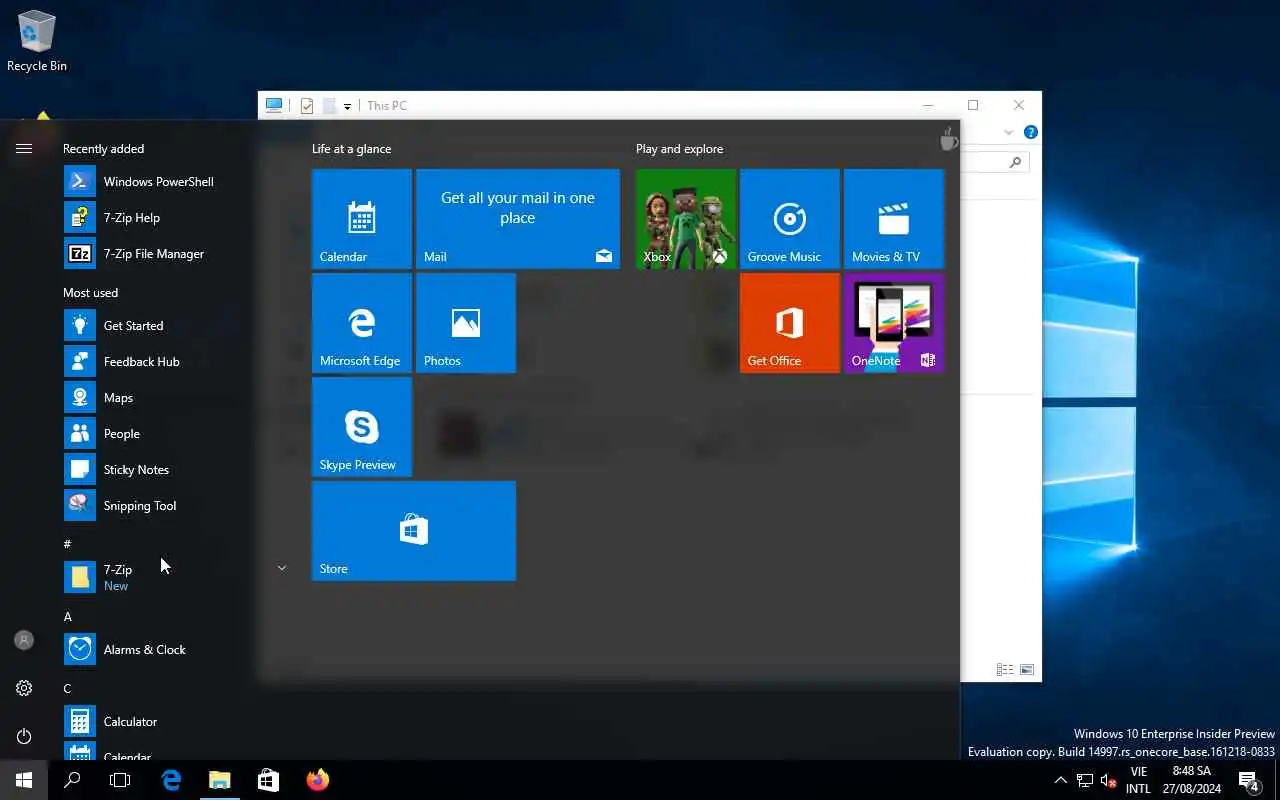Open network status in the system tray

click(x=1085, y=780)
